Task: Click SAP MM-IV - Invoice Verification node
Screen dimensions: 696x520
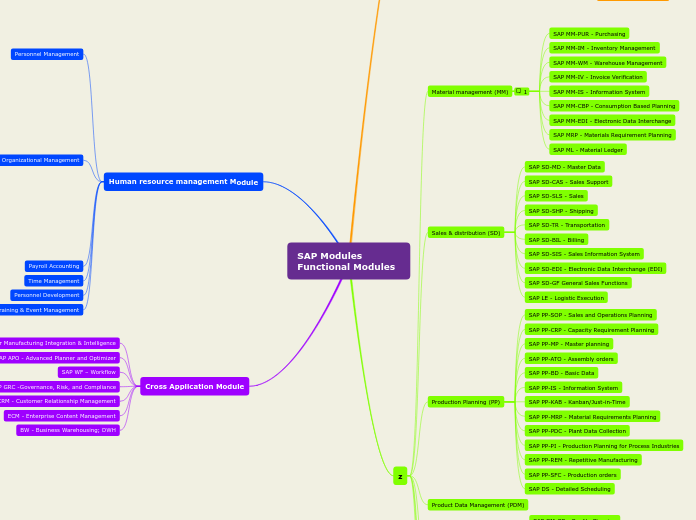Action: coord(598,77)
